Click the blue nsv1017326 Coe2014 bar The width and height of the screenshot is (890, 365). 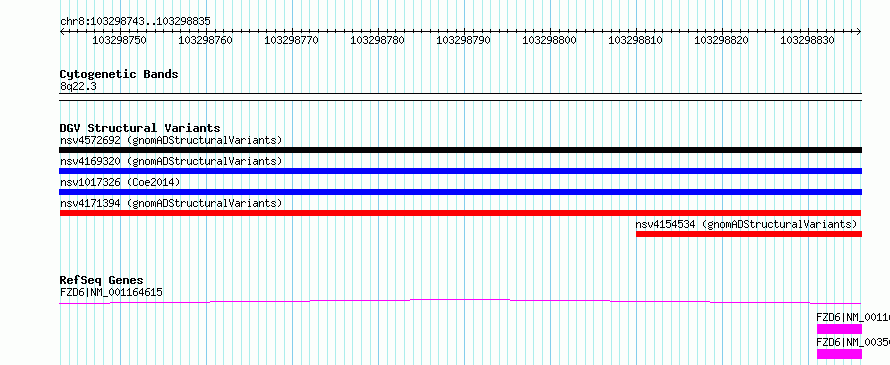(x=460, y=192)
